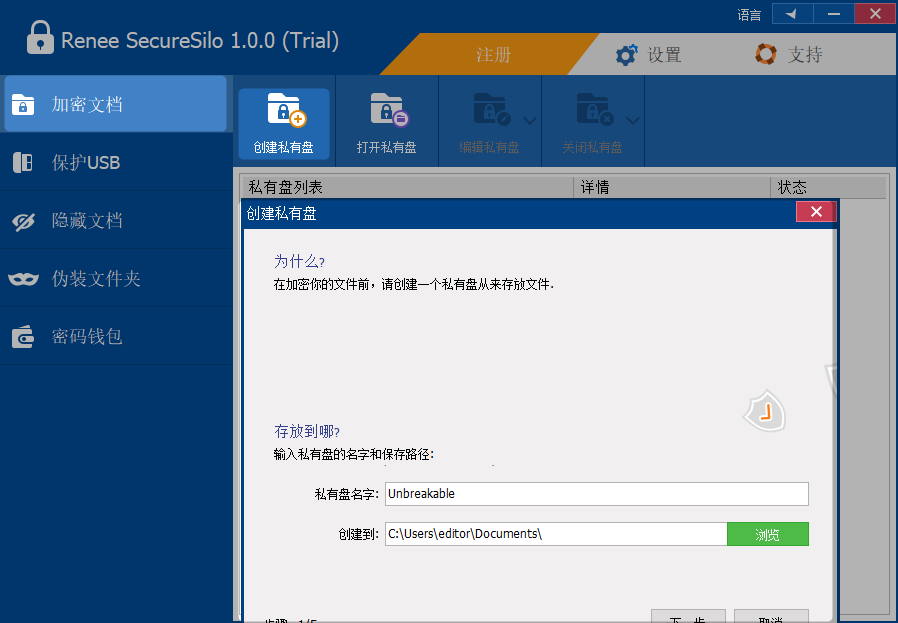
Task: Click the 为什么? heading text
Action: click(x=299, y=262)
